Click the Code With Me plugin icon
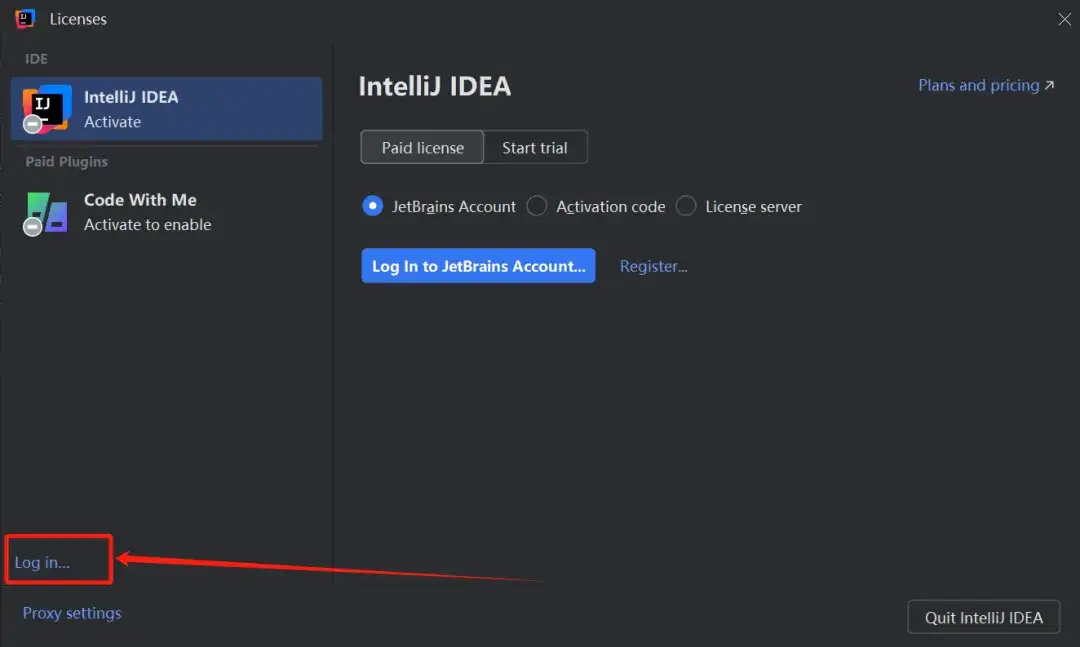 tap(47, 212)
